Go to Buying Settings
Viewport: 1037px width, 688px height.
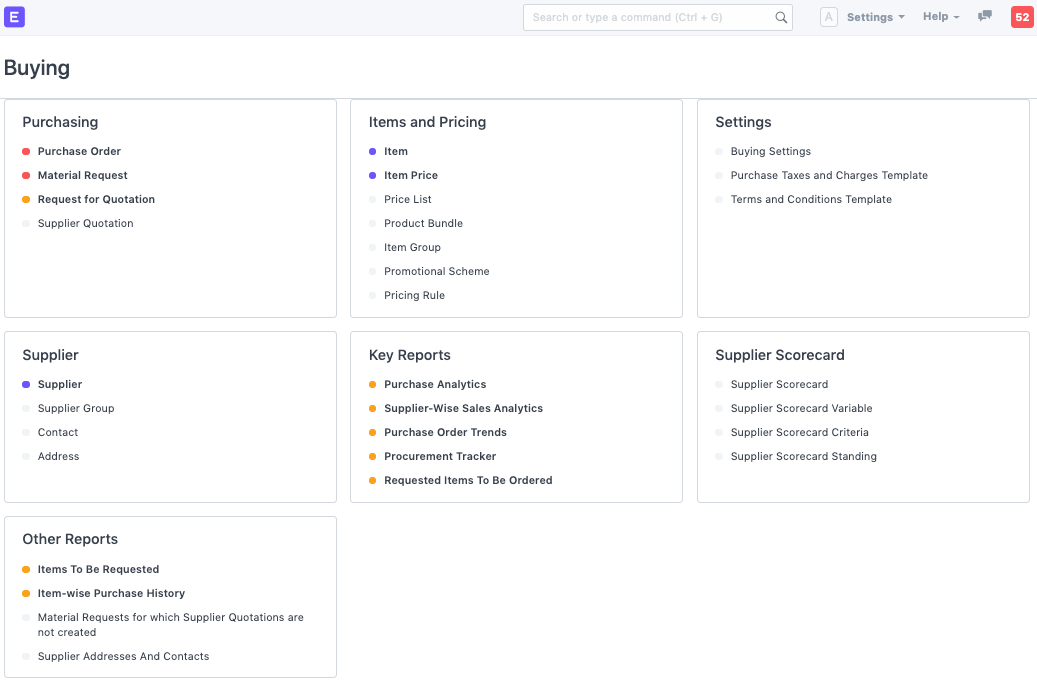pos(770,152)
